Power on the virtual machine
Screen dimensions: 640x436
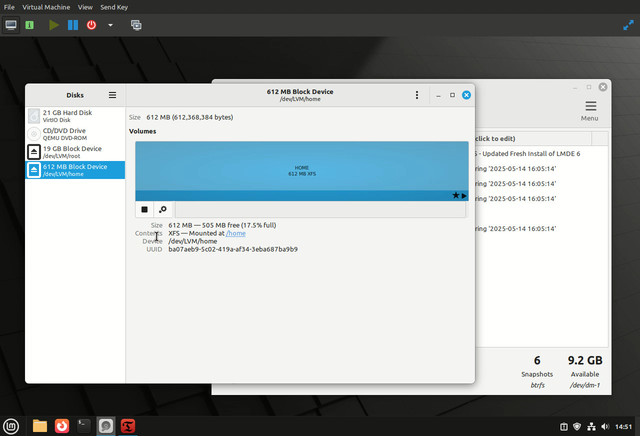click(53, 25)
